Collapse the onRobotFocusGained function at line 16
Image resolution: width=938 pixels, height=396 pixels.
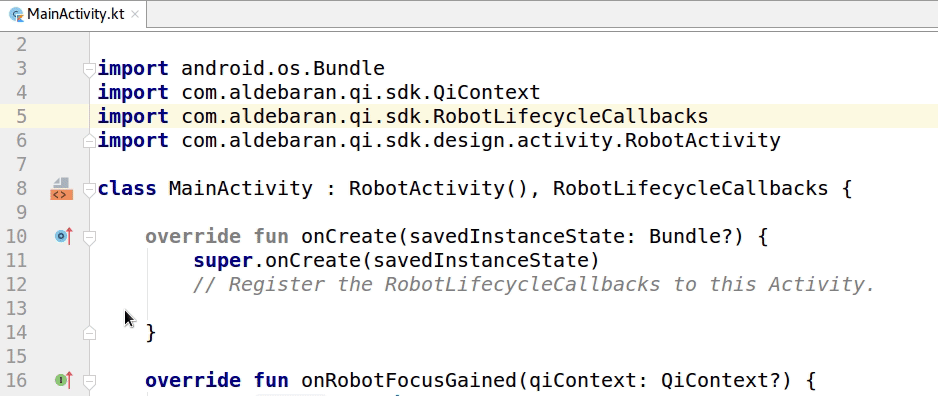tap(89, 381)
